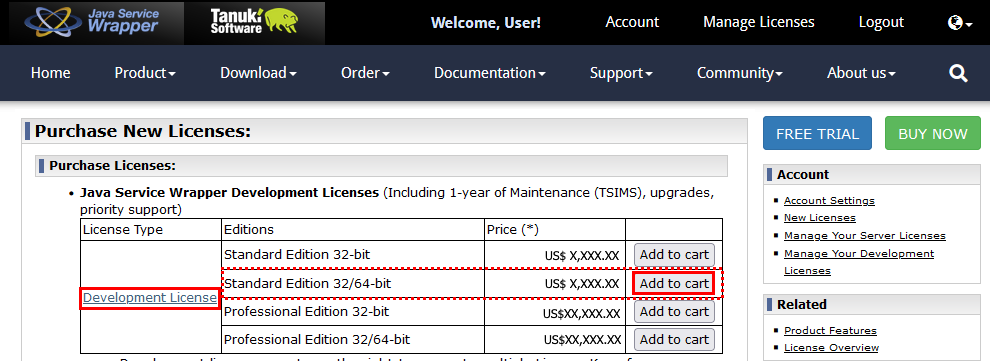
Task: Add Standard Edition 32-bit to cart
Action: click(674, 256)
